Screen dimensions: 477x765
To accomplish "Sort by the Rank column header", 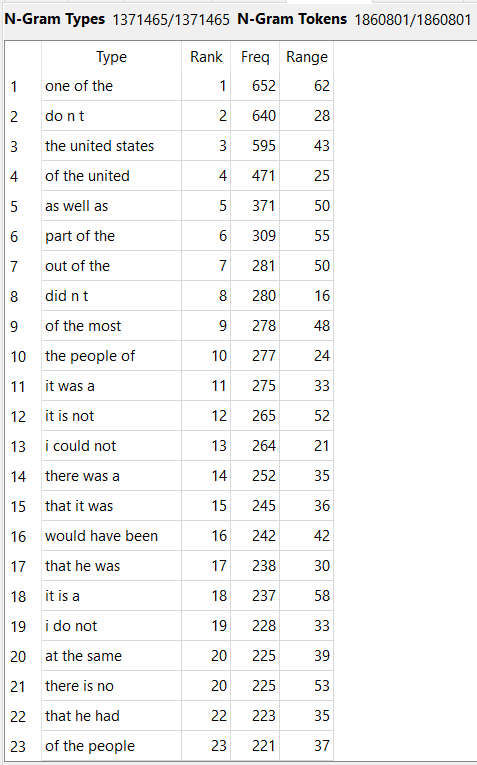I will 206,57.
